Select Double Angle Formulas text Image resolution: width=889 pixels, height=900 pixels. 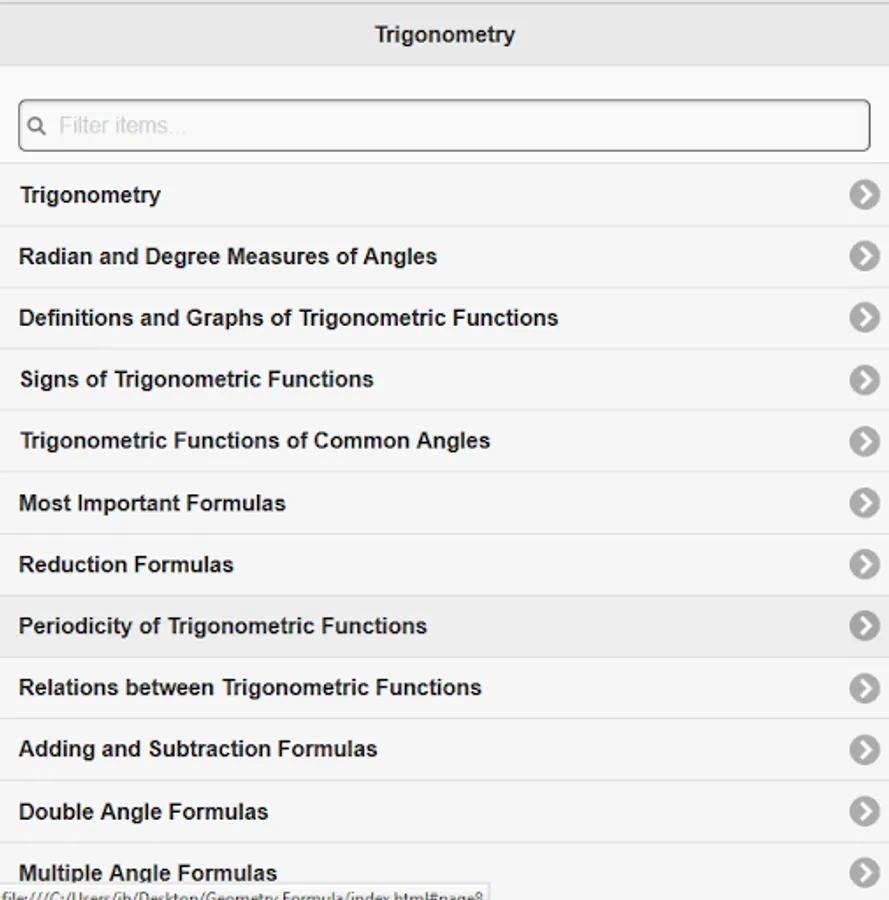pyautogui.click(x=144, y=812)
